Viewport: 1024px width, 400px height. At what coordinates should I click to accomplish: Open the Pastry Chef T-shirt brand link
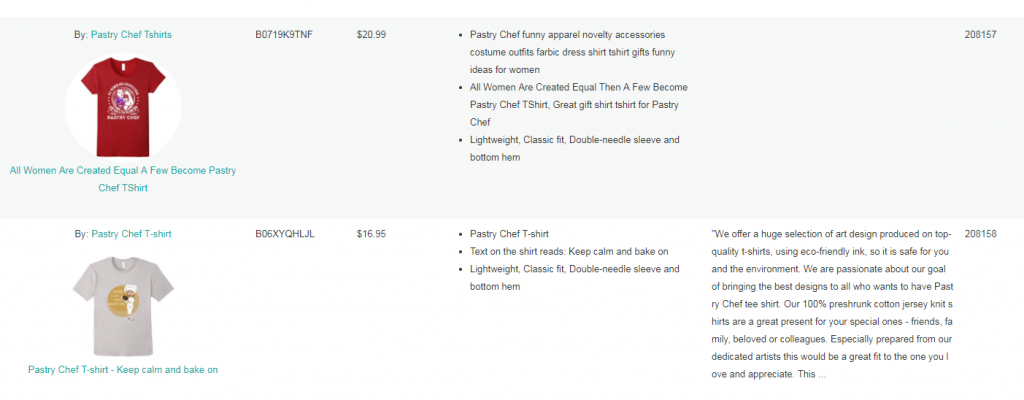[131, 234]
